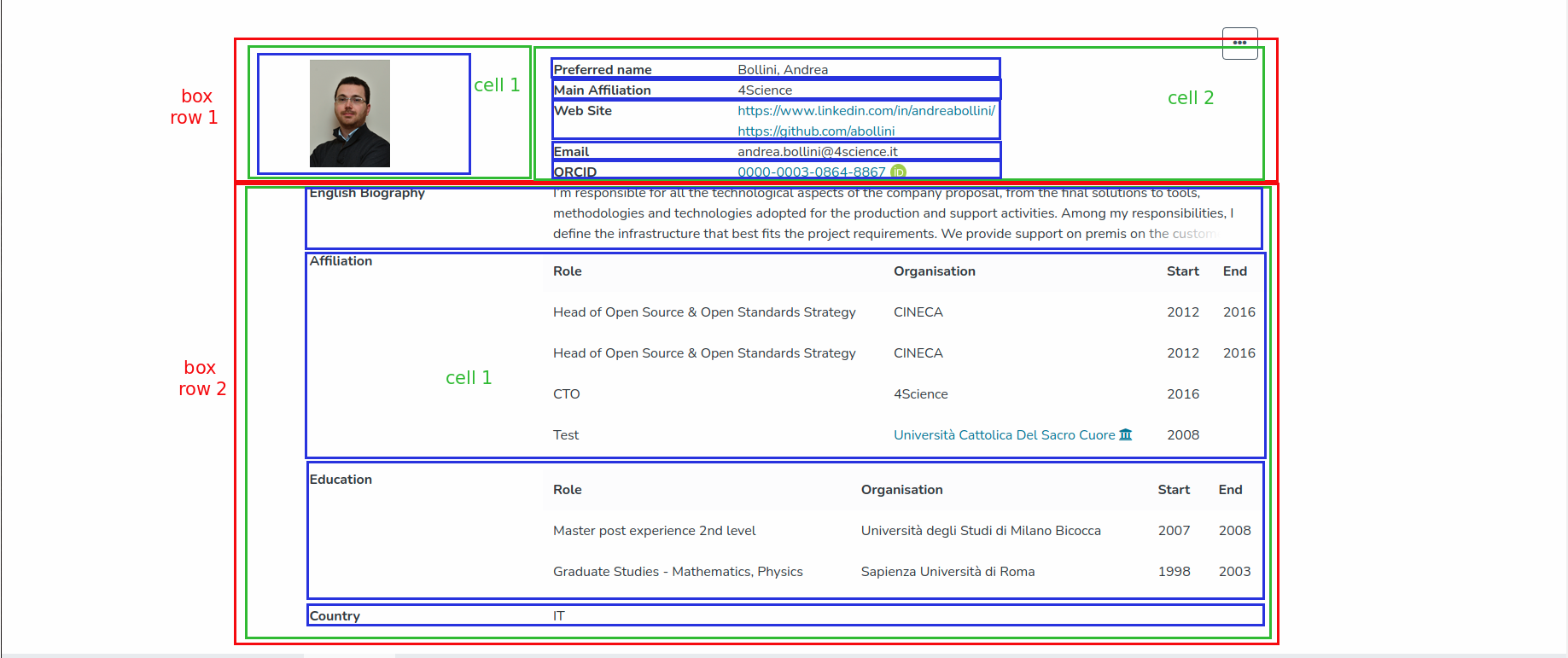Click the Country value IT
1568x658 pixels.
pos(558,616)
